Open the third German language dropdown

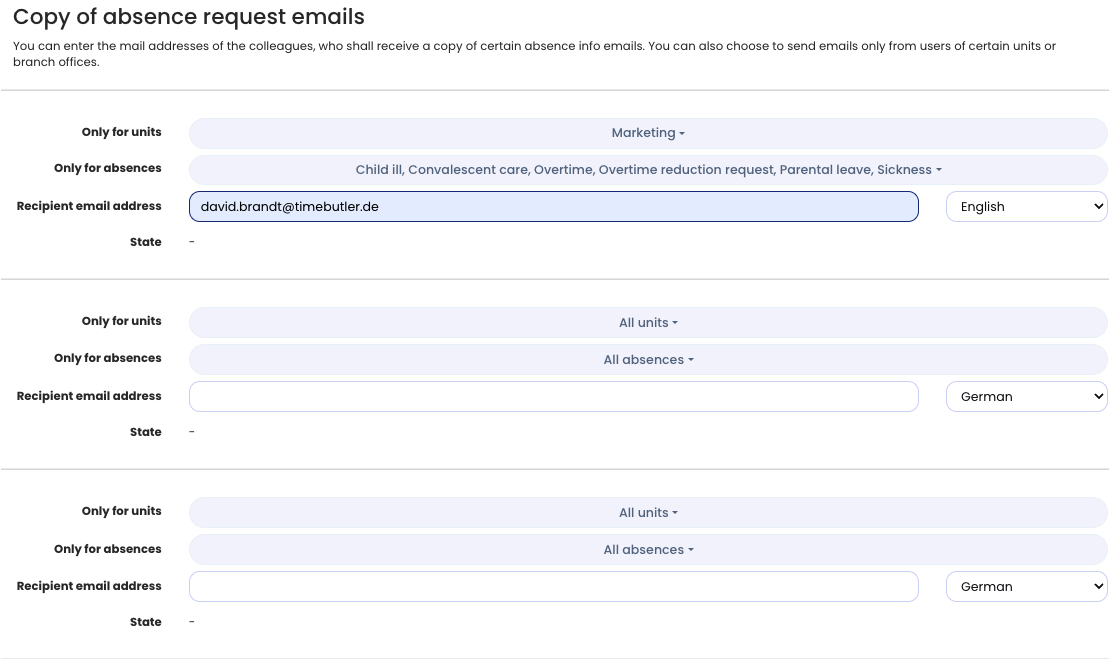pyautogui.click(x=1025, y=586)
